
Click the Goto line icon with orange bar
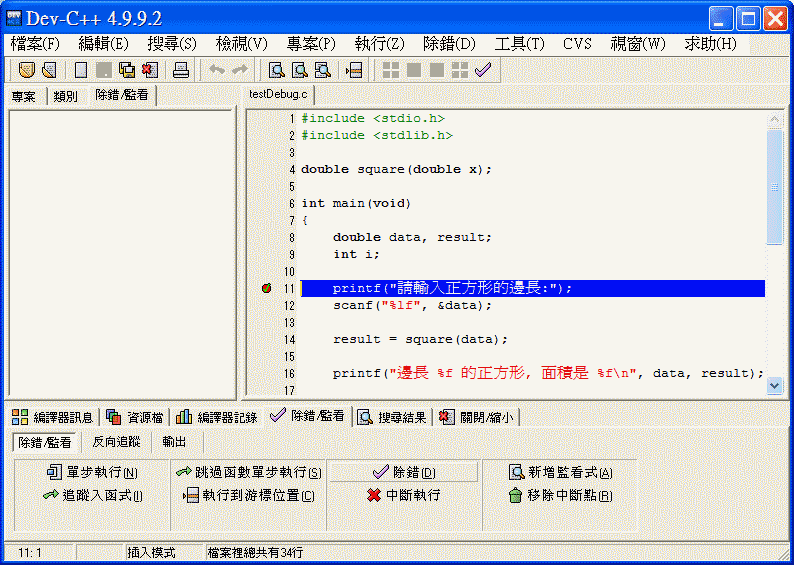[x=354, y=70]
